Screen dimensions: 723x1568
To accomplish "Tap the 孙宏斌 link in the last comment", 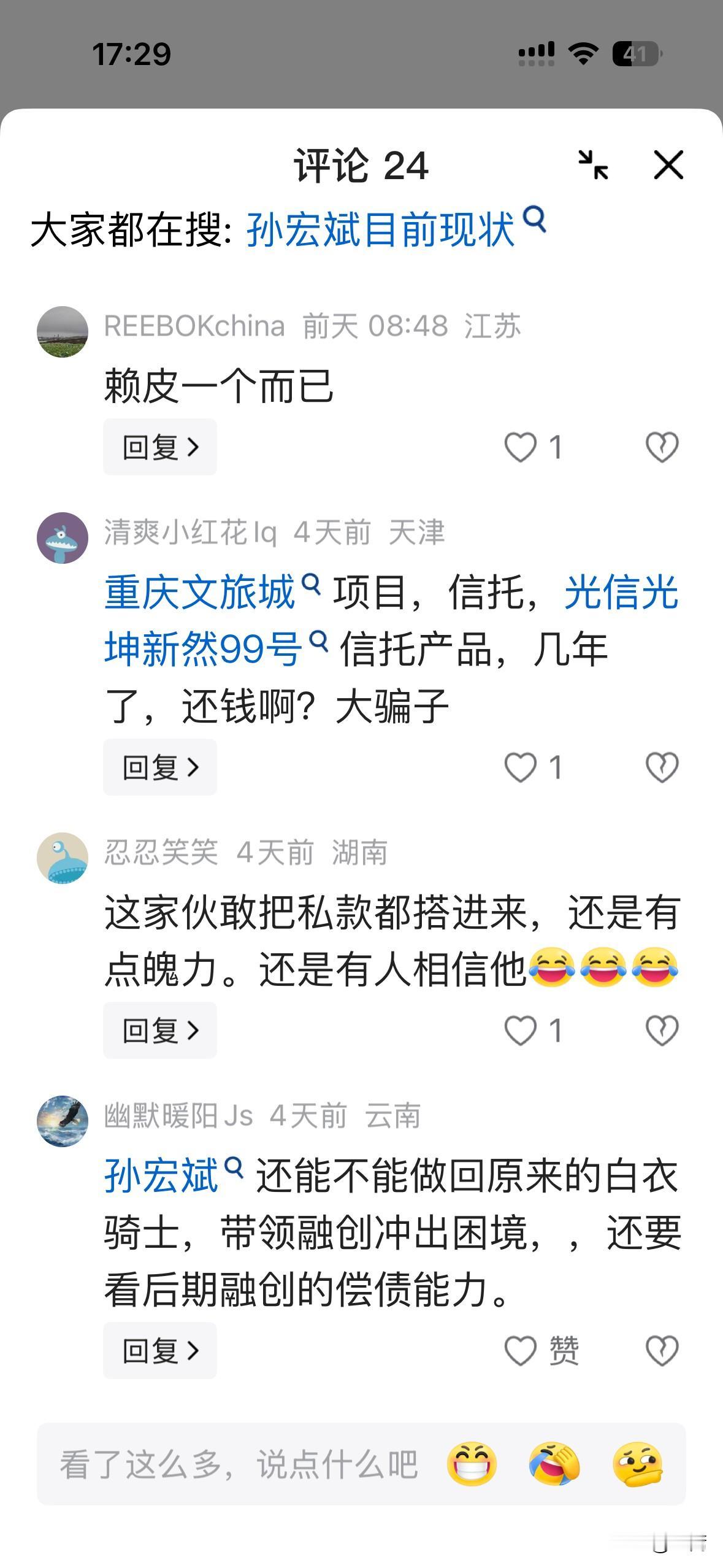I will pyautogui.click(x=174, y=1175).
